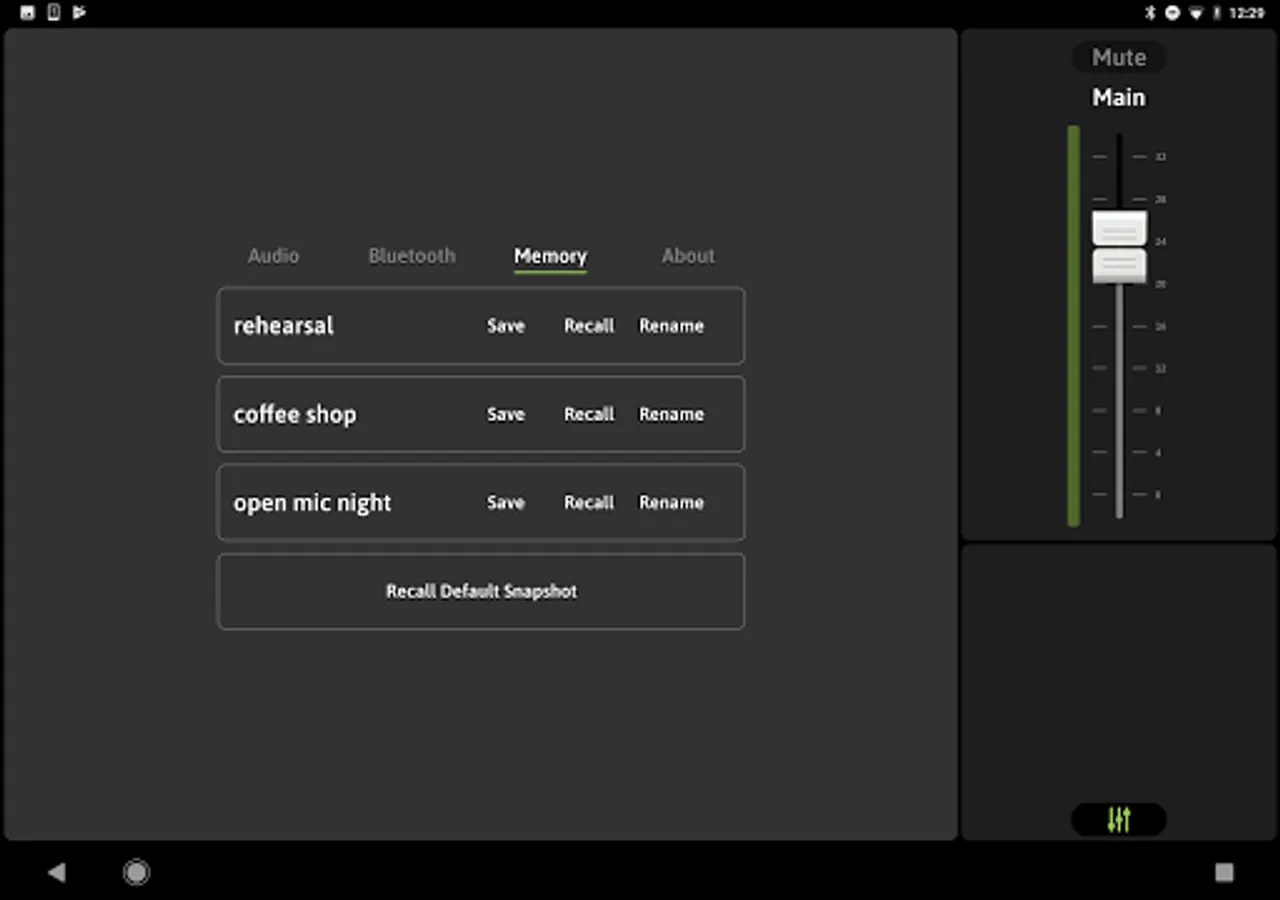Viewport: 1280px width, 900px height.
Task: Click the 'coffee shop' snapshot name
Action: tap(295, 414)
